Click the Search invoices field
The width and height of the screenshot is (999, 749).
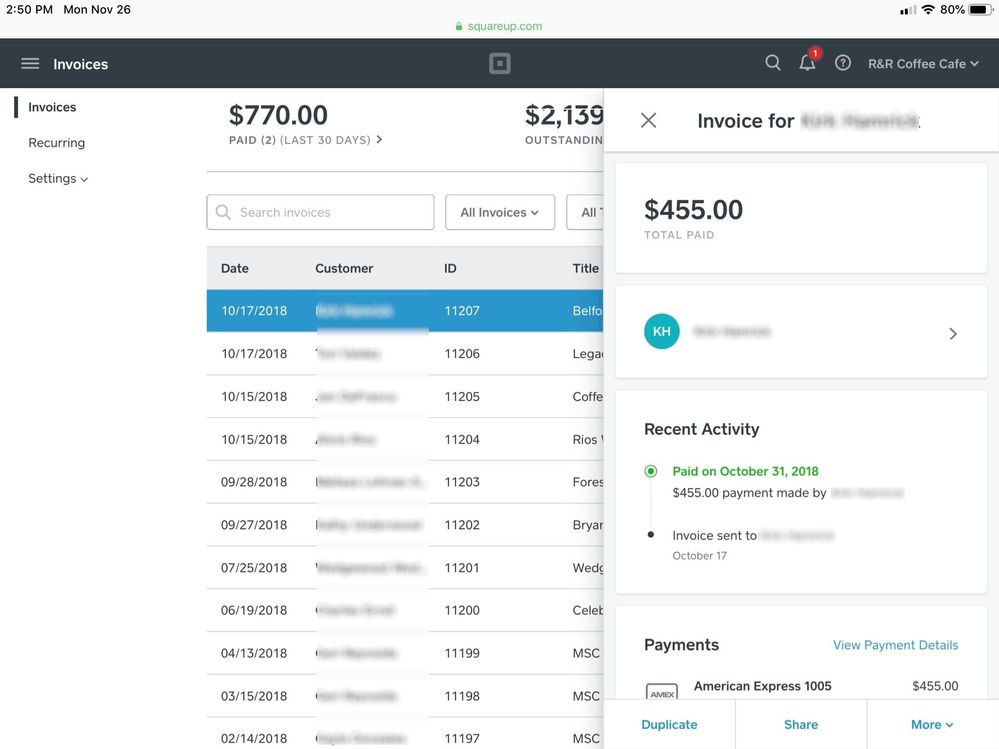coord(320,212)
